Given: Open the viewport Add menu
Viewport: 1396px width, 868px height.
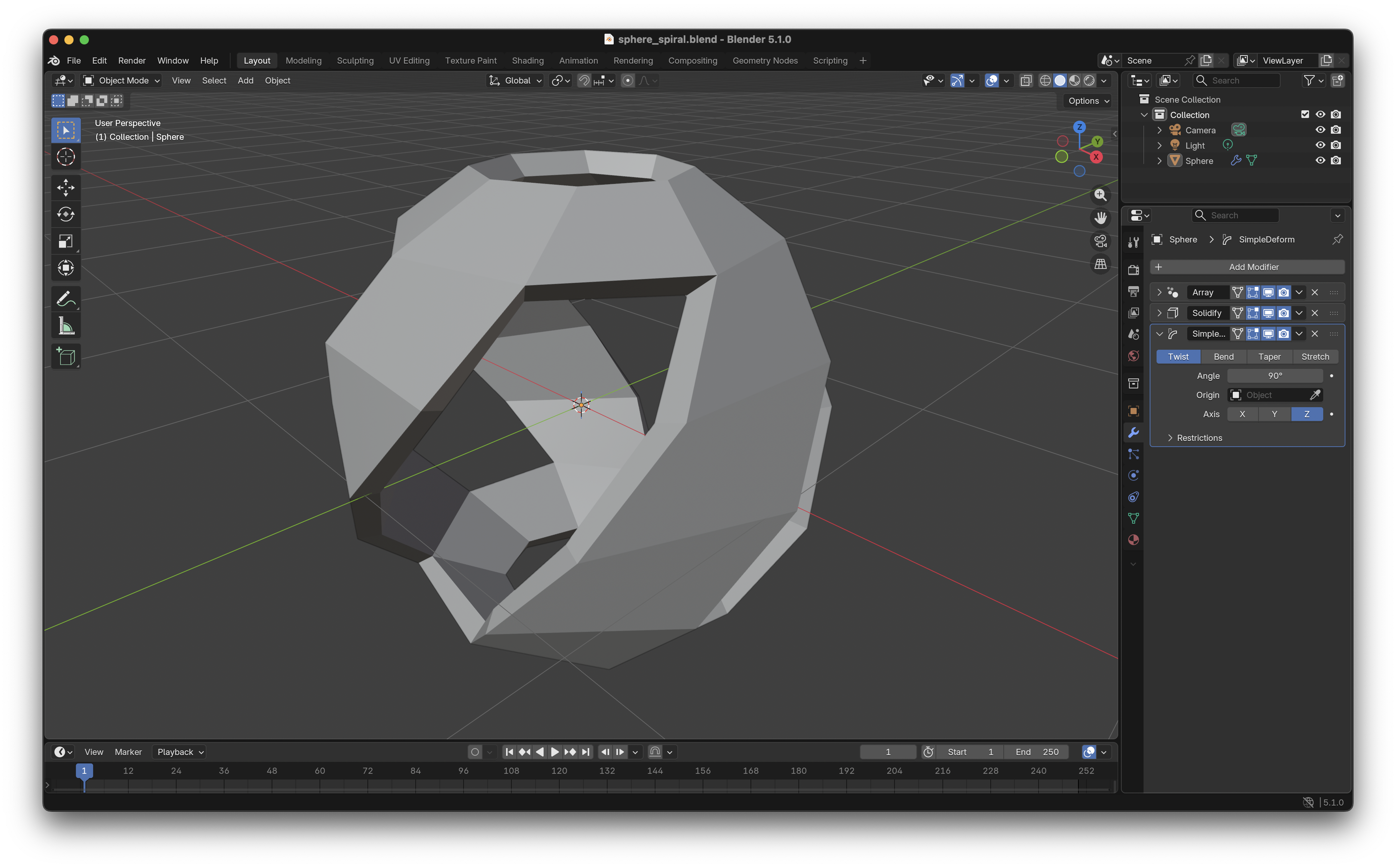Looking at the screenshot, I should point(245,80).
